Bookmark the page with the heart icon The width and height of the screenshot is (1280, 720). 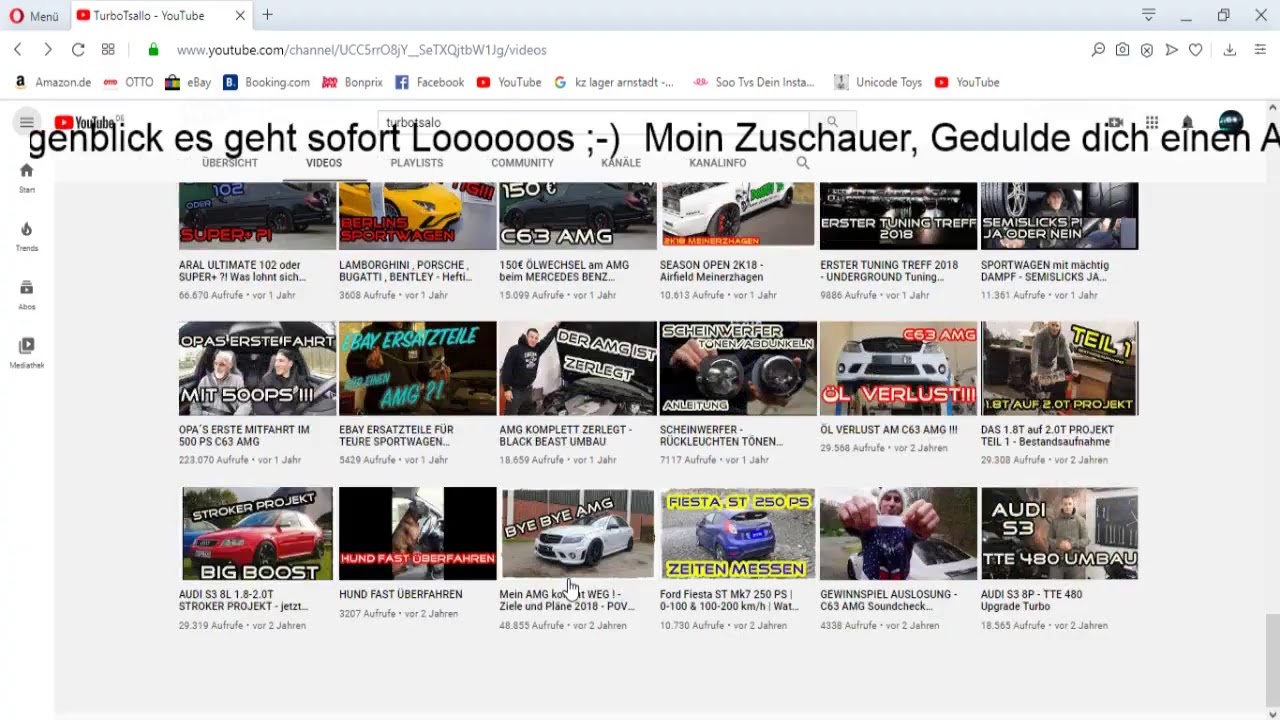pyautogui.click(x=1195, y=49)
